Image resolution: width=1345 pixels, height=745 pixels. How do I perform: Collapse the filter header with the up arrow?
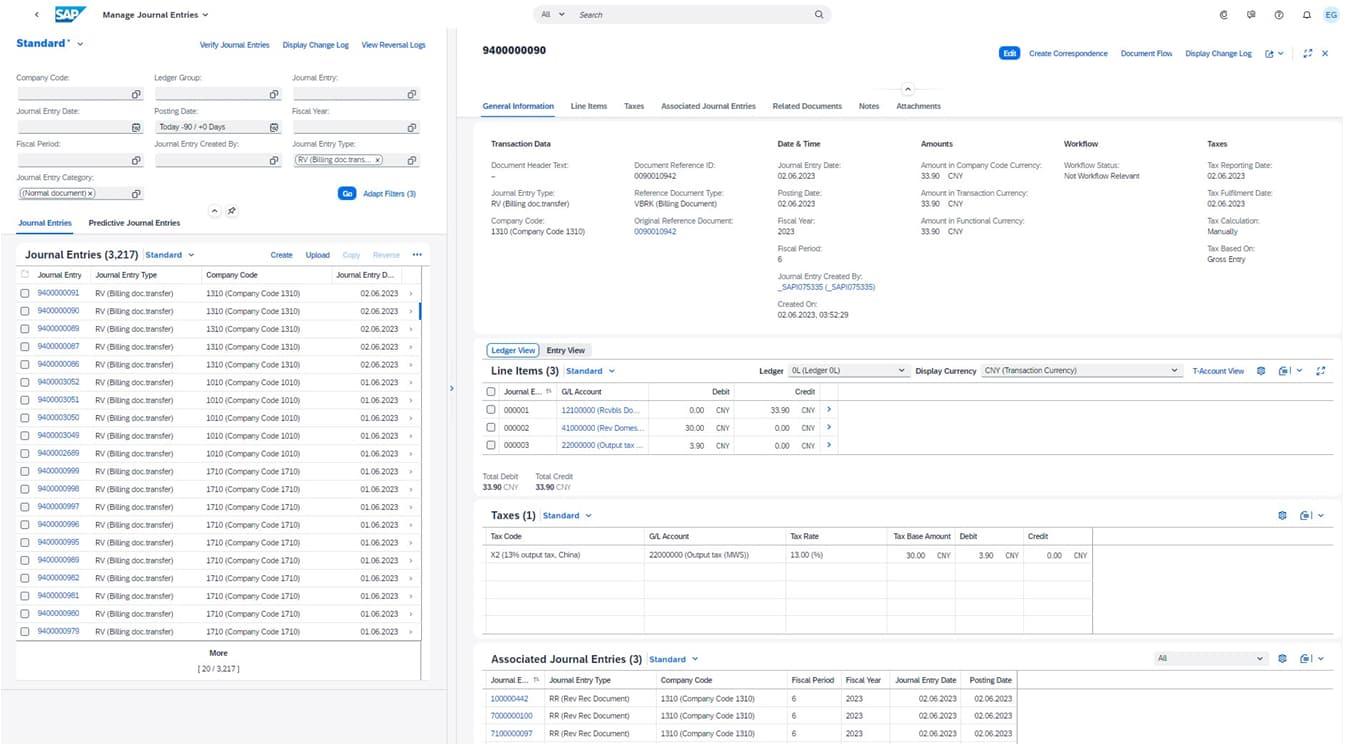click(x=214, y=211)
